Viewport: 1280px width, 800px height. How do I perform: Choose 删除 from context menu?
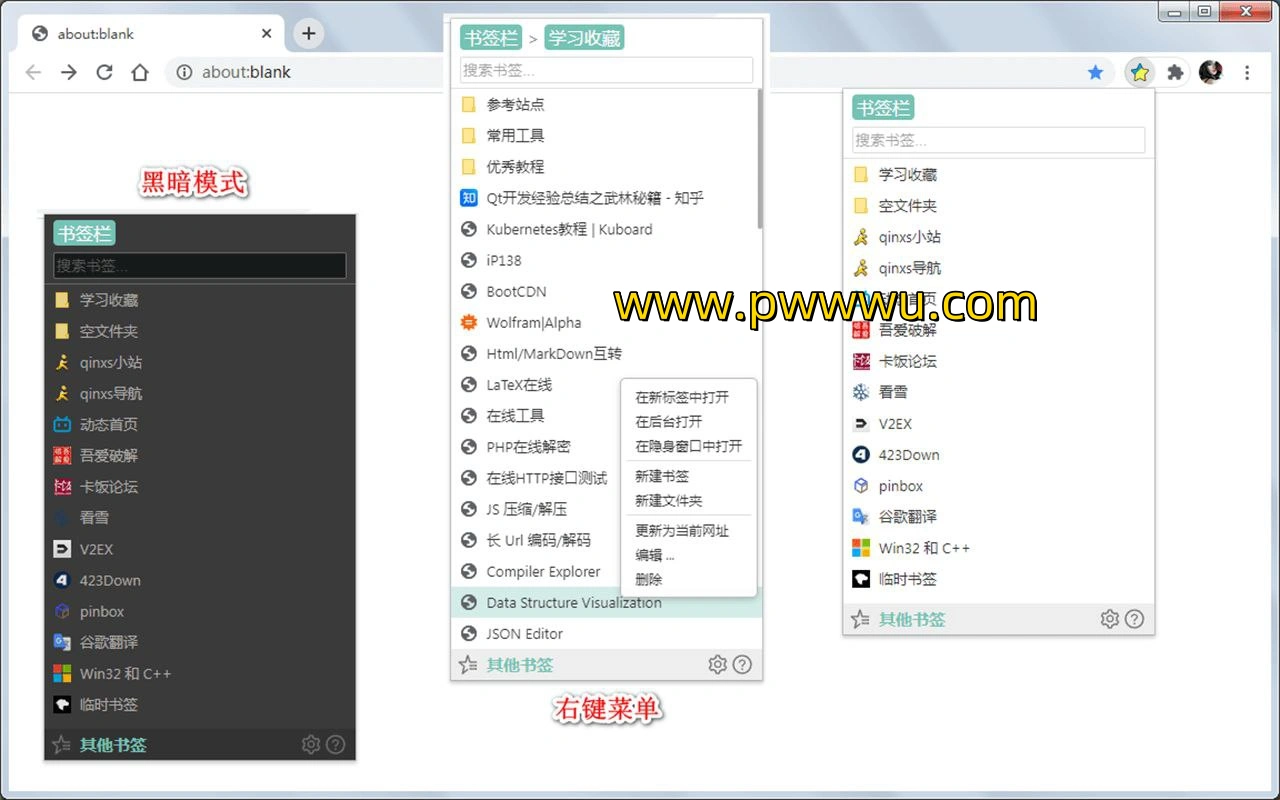pos(649,579)
